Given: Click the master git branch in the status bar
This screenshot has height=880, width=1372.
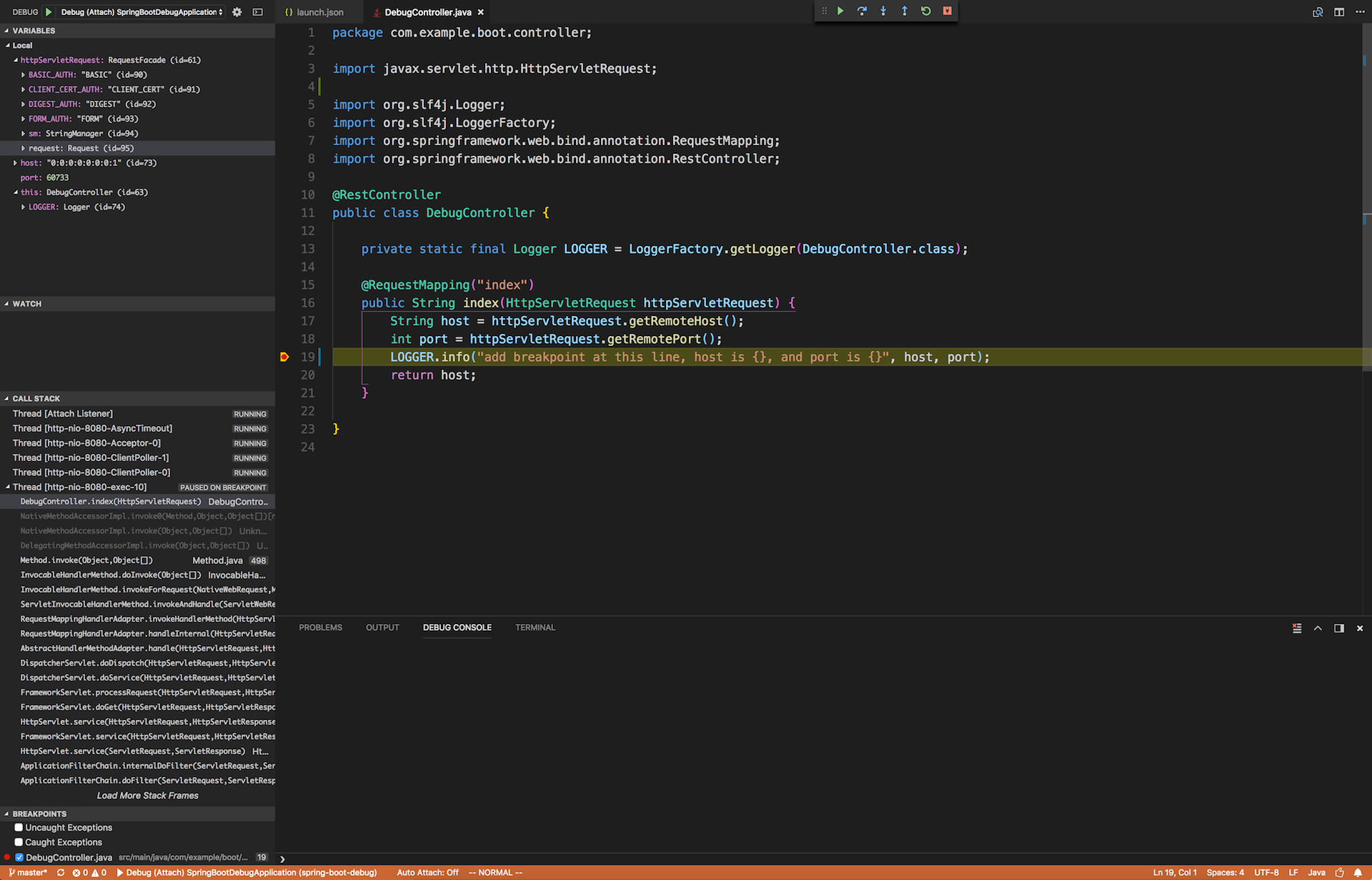Looking at the screenshot, I should (x=29, y=873).
